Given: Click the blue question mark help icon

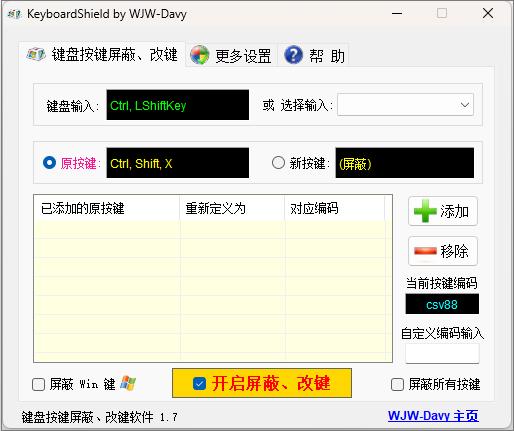Looking at the screenshot, I should (x=293, y=55).
